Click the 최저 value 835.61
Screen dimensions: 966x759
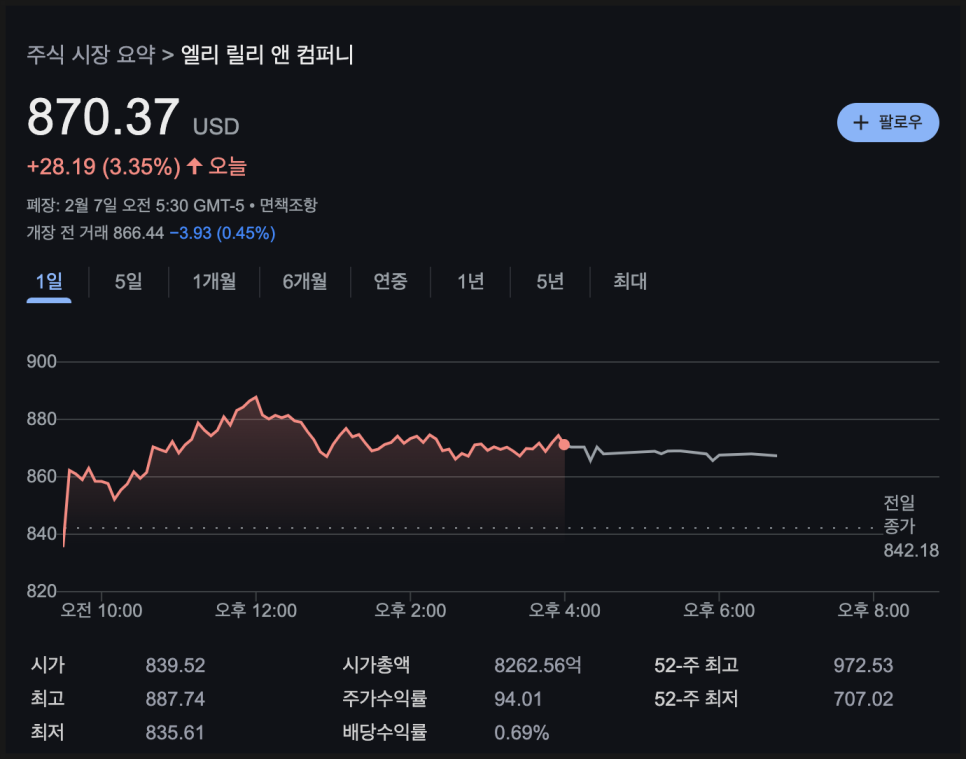tap(175, 733)
